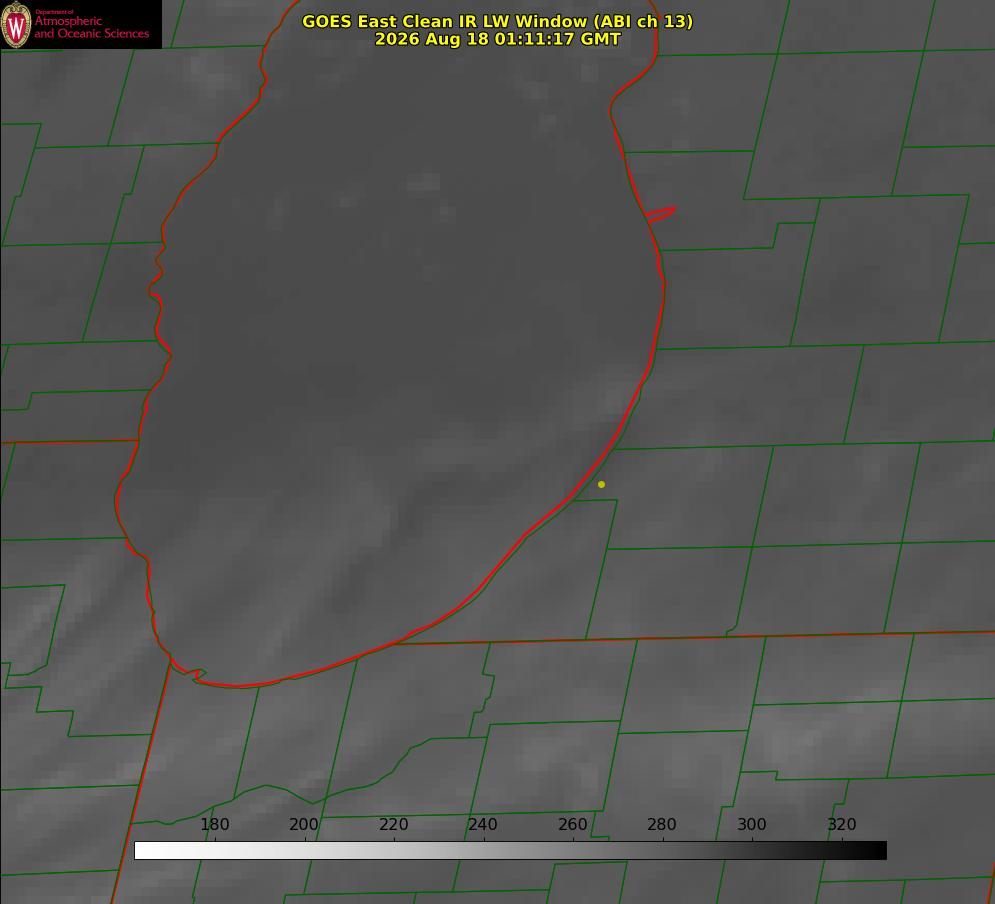Click the colorbar label 260
Screen dimensions: 995x904
(572, 824)
